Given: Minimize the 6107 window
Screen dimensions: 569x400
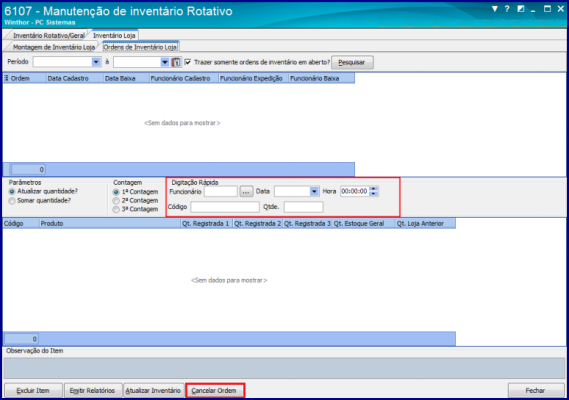Looking at the screenshot, I should coord(533,10).
